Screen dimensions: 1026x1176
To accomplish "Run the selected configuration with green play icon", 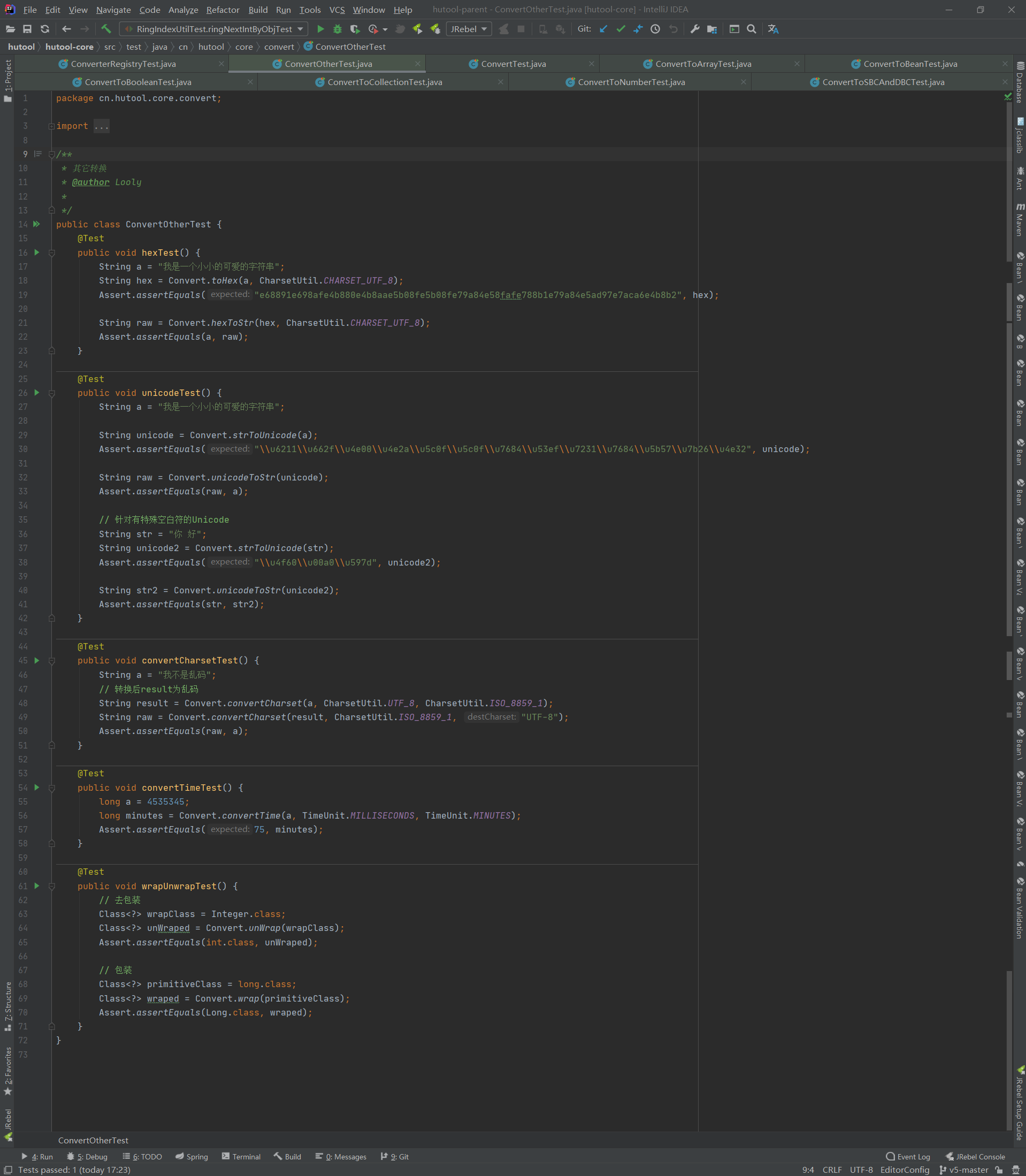I will click(x=320, y=29).
